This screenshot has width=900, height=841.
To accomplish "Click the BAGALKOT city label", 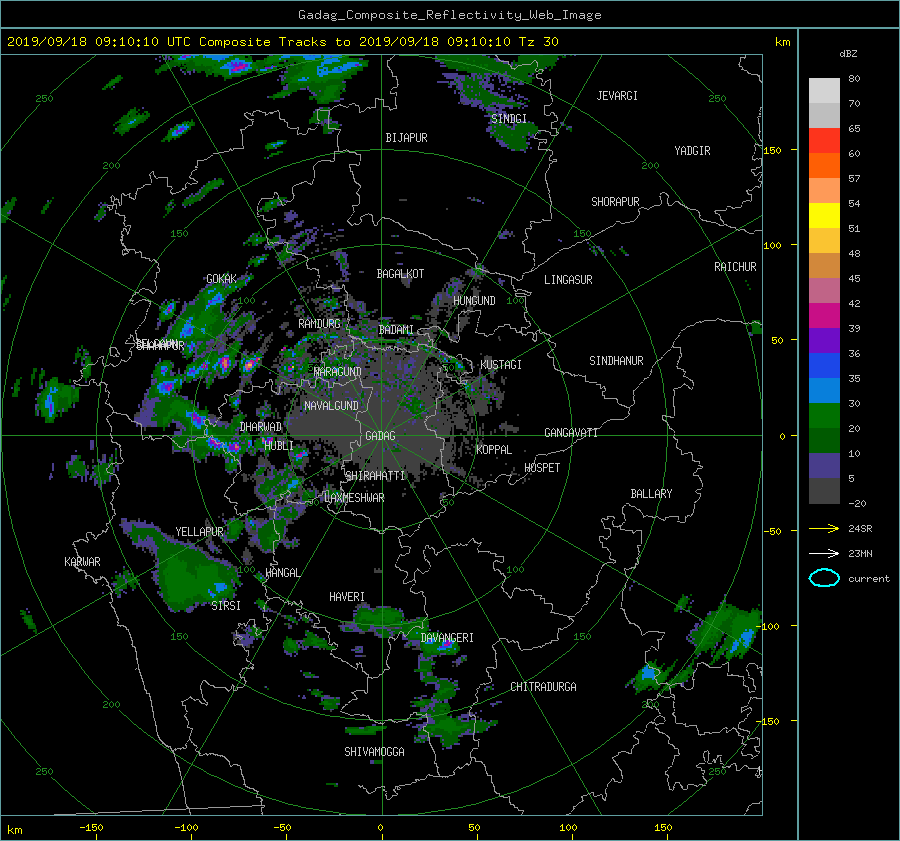I will pyautogui.click(x=400, y=274).
